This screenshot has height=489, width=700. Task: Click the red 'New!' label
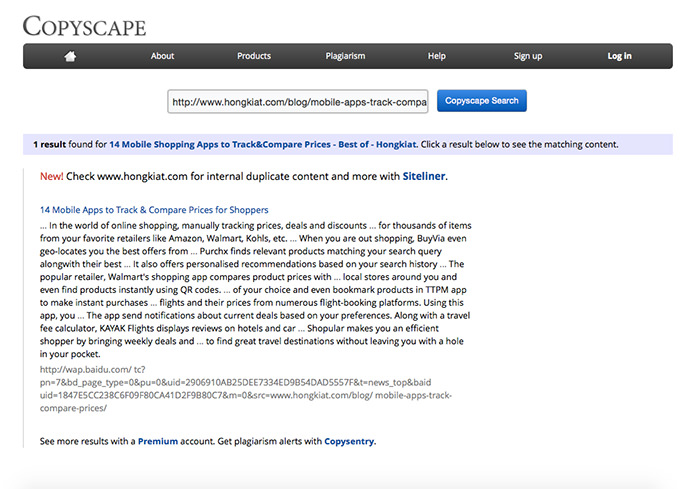pyautogui.click(x=51, y=176)
